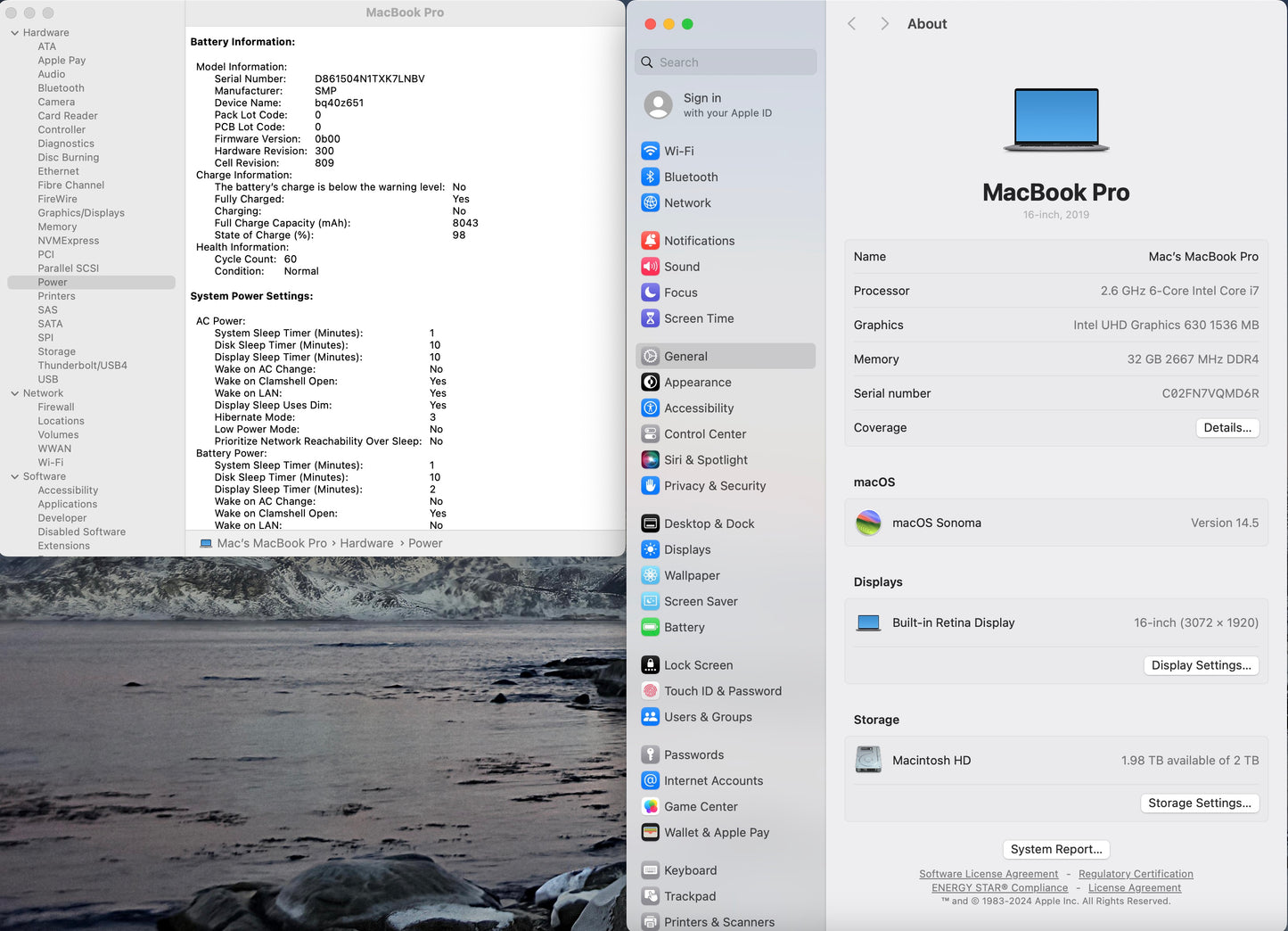This screenshot has width=1288, height=931.
Task: Collapse the Software section
Action: coord(13,476)
